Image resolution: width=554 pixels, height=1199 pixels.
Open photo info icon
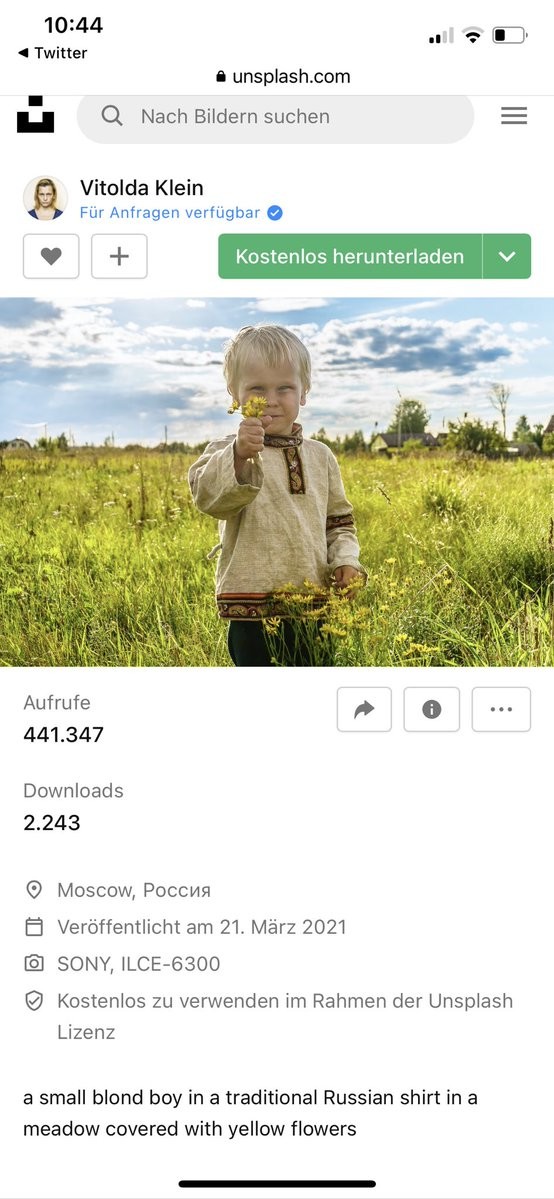click(x=432, y=710)
